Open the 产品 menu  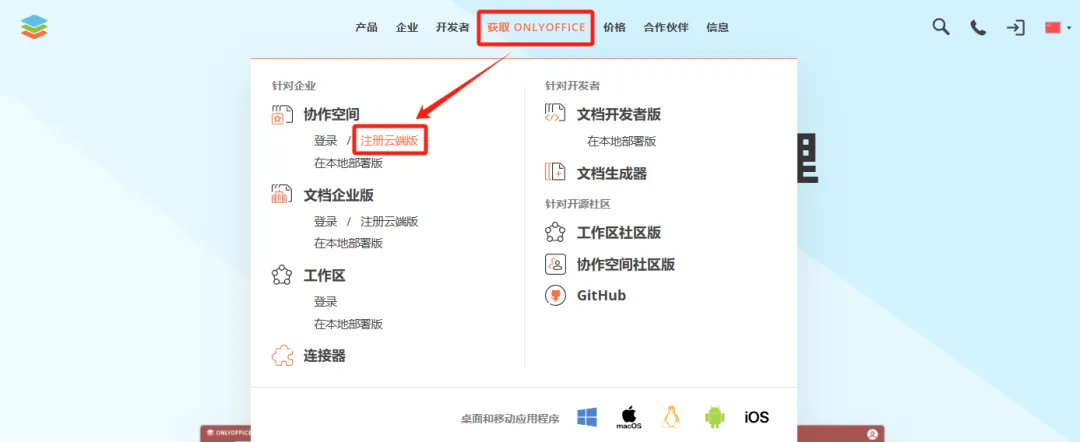point(366,28)
